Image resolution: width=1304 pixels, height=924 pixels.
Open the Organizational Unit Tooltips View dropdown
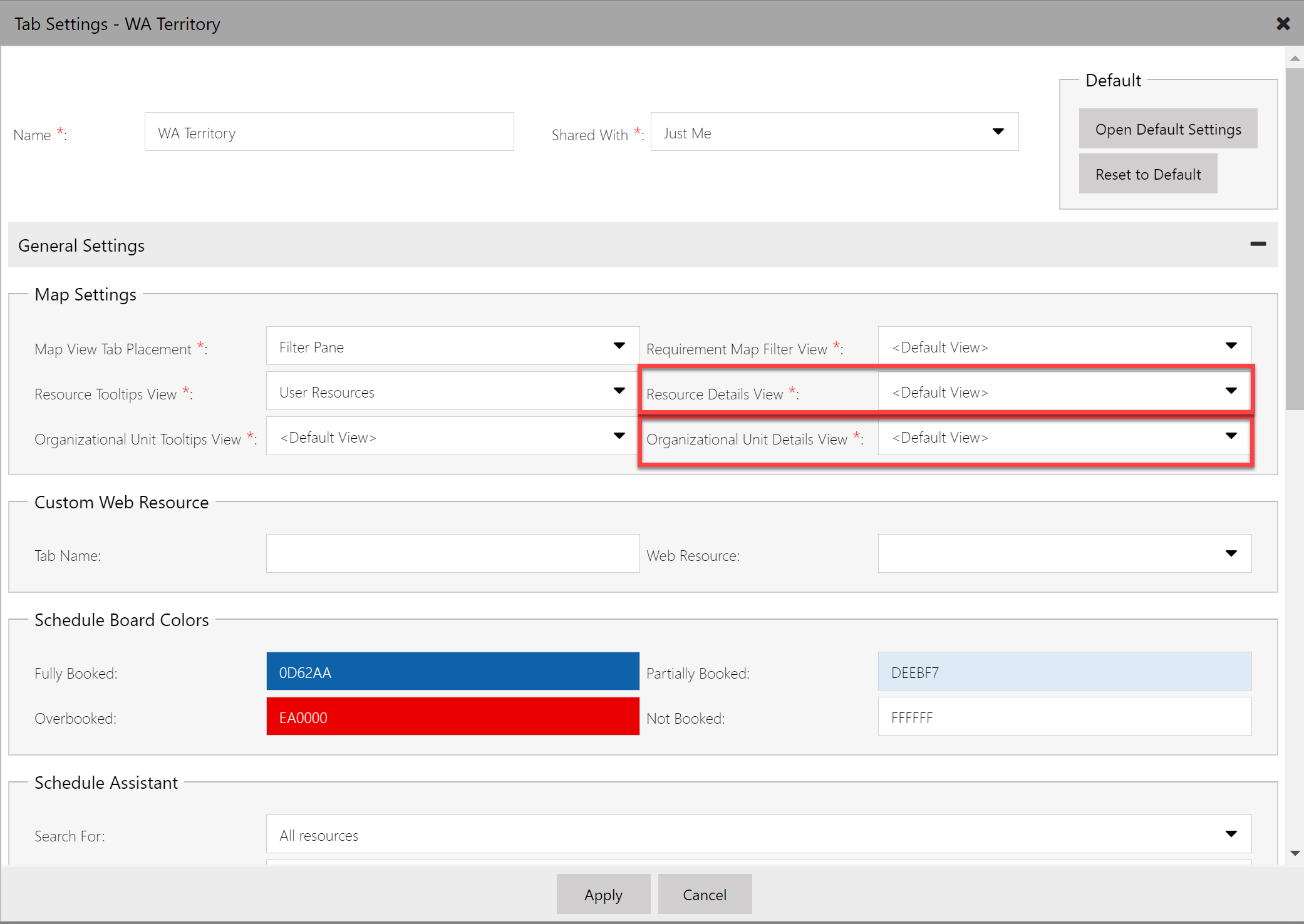pos(619,436)
